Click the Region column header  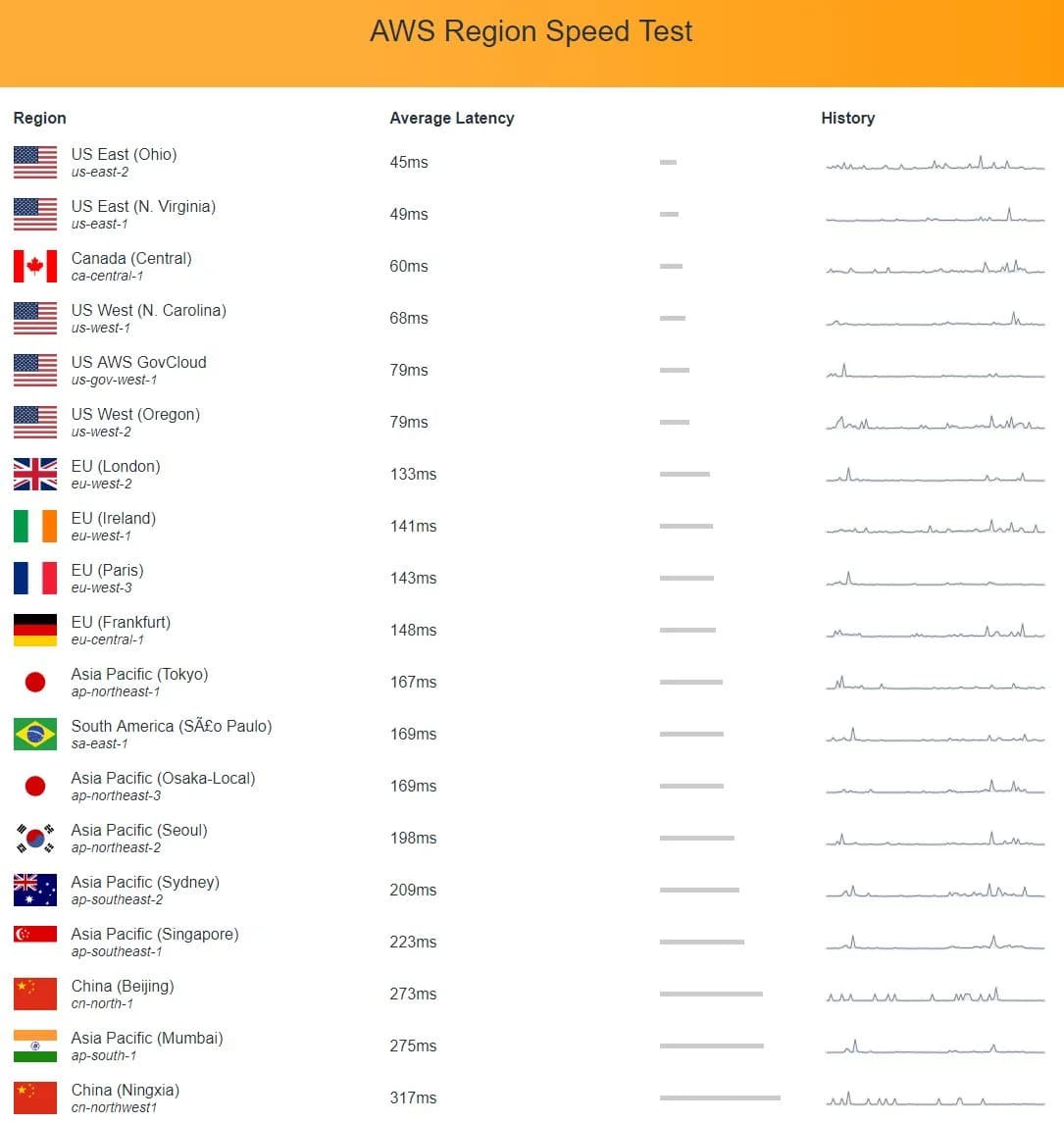[x=40, y=118]
